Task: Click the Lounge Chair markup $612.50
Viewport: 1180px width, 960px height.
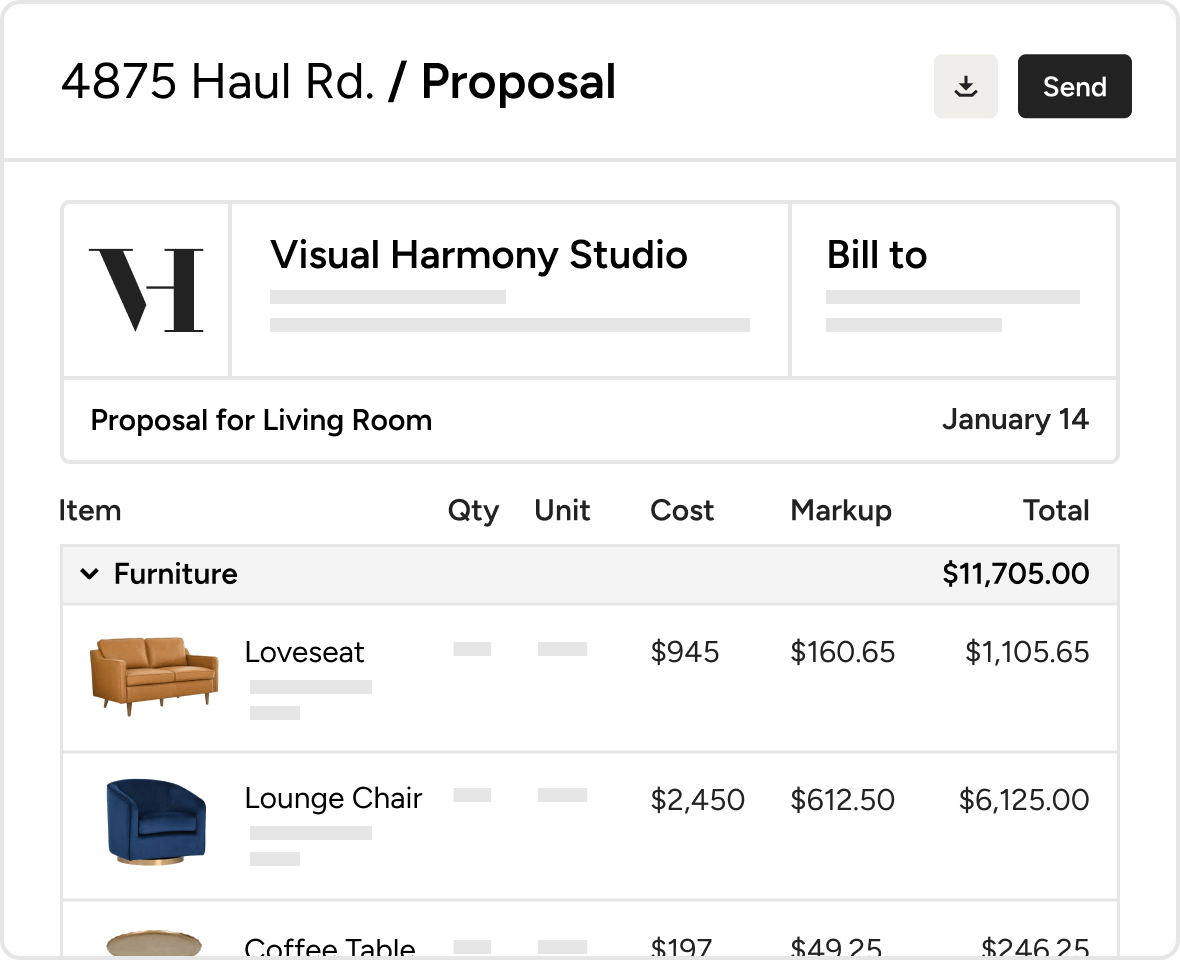Action: [842, 800]
